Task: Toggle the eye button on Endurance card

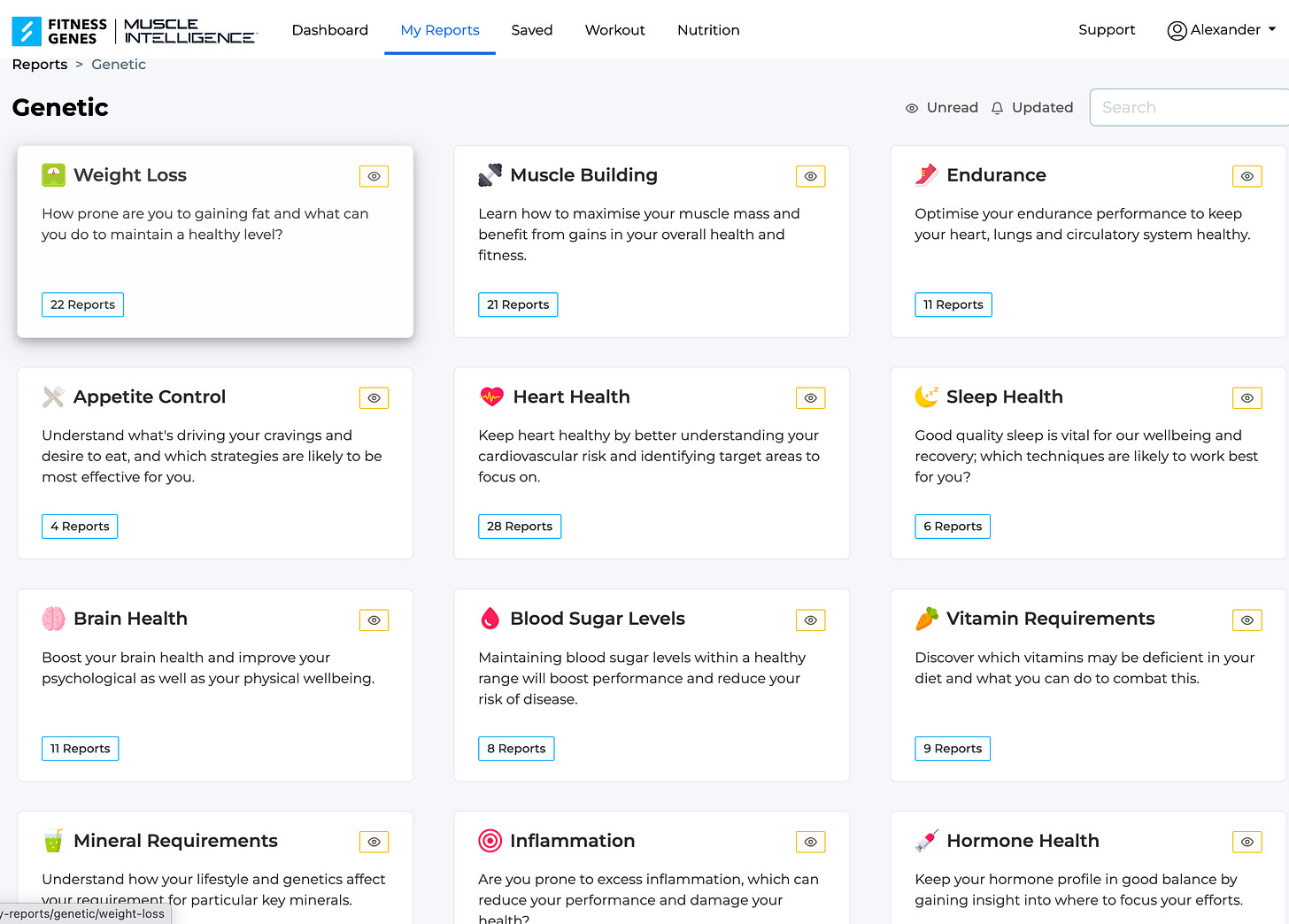Action: [1247, 176]
